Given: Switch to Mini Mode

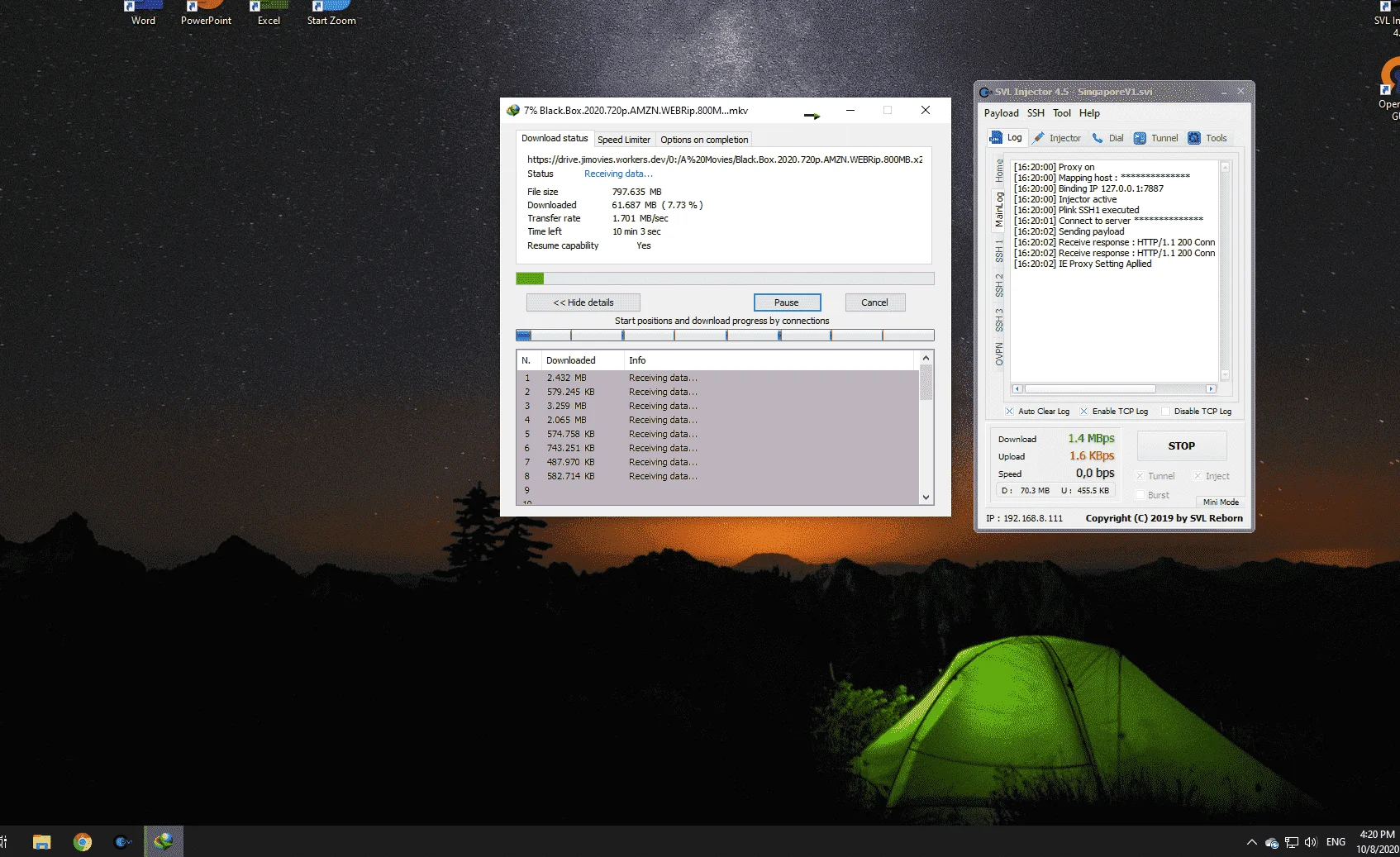Looking at the screenshot, I should coord(1221,502).
